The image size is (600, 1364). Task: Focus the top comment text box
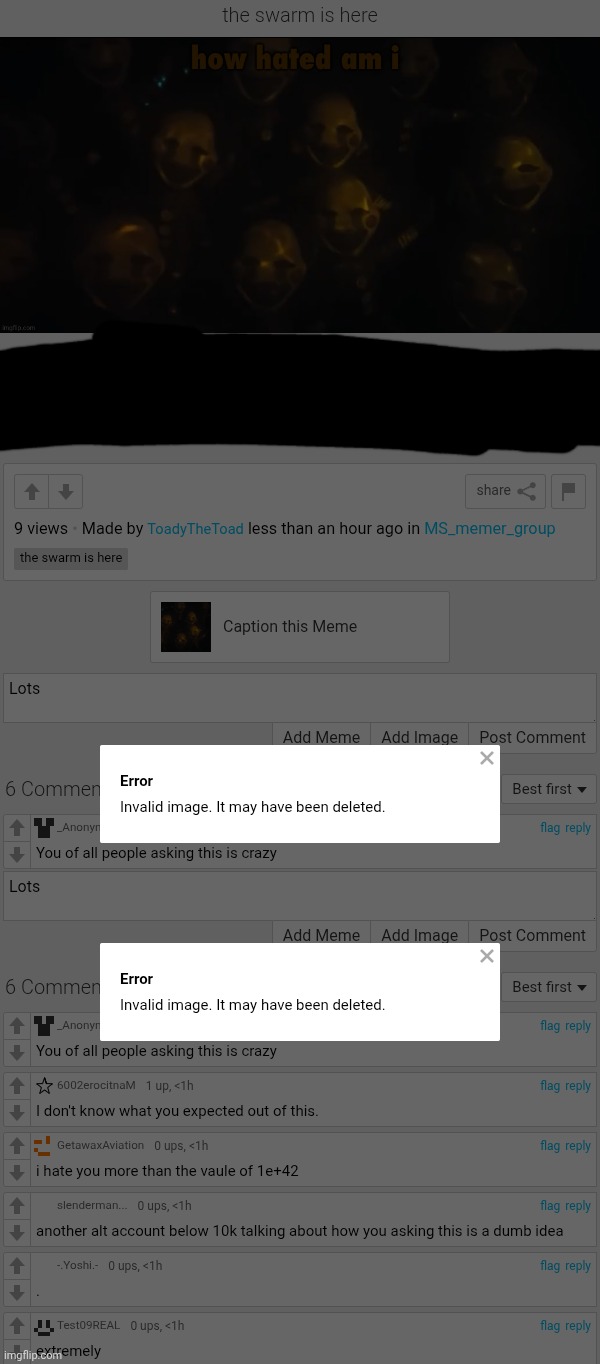click(x=300, y=698)
